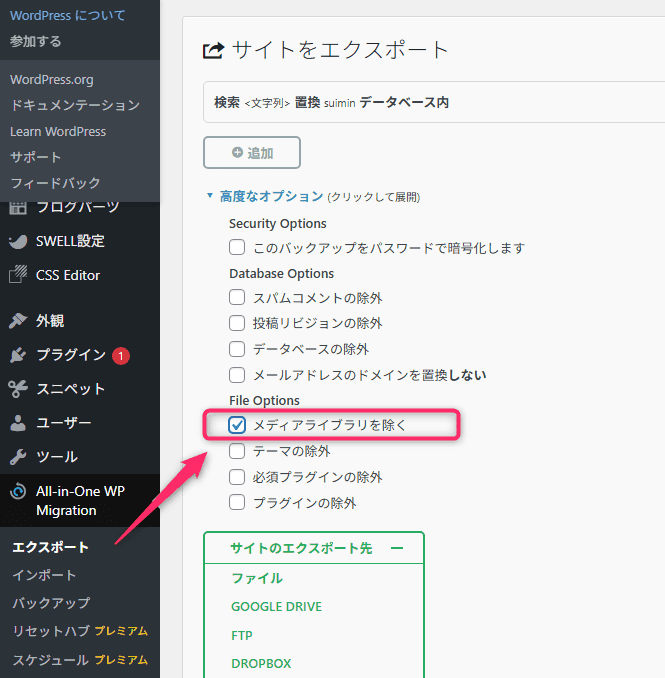Click the スニペット scissors icon
The width and height of the screenshot is (665, 678).
18,389
